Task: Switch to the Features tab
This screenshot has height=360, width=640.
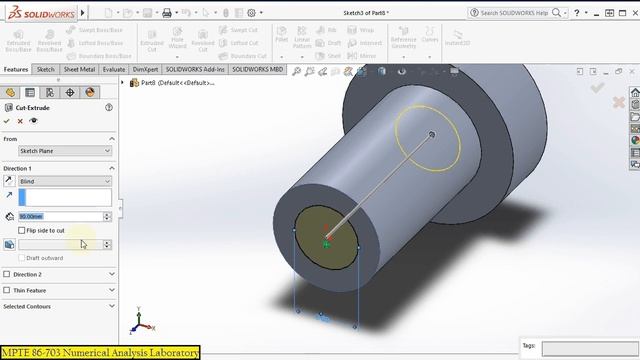Action: click(16, 69)
